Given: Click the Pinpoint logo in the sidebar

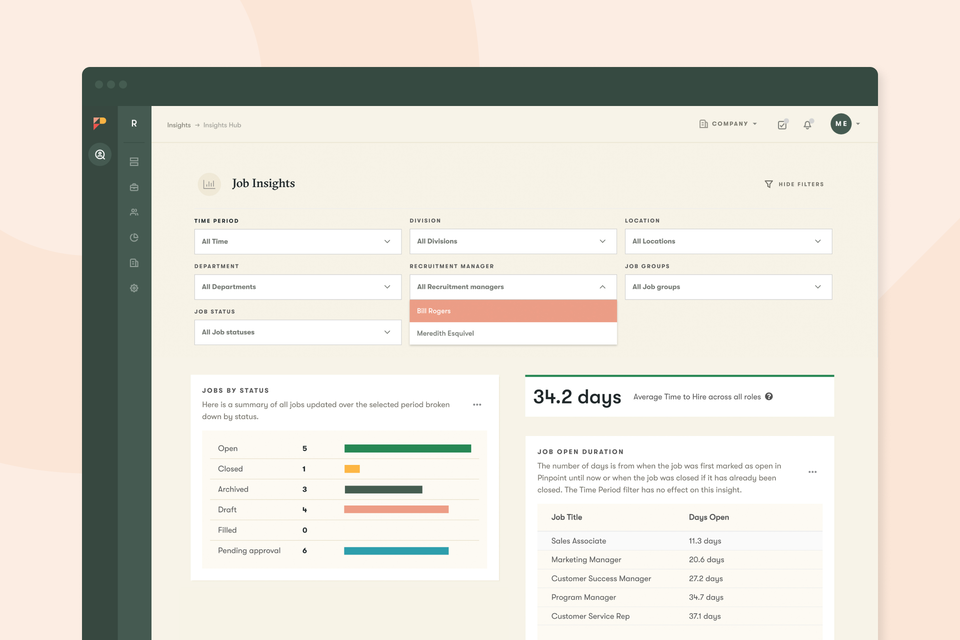Looking at the screenshot, I should [99, 124].
